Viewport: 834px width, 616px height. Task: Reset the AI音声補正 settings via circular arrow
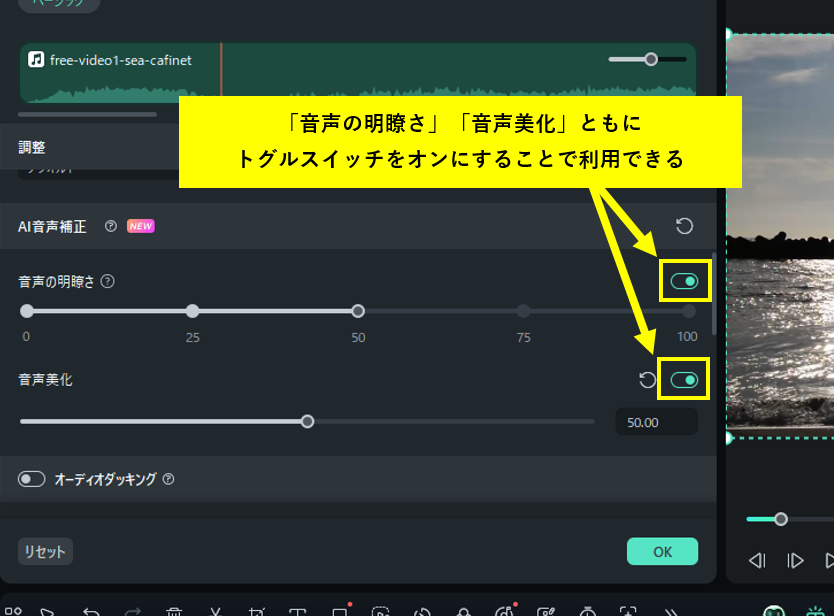pos(684,226)
